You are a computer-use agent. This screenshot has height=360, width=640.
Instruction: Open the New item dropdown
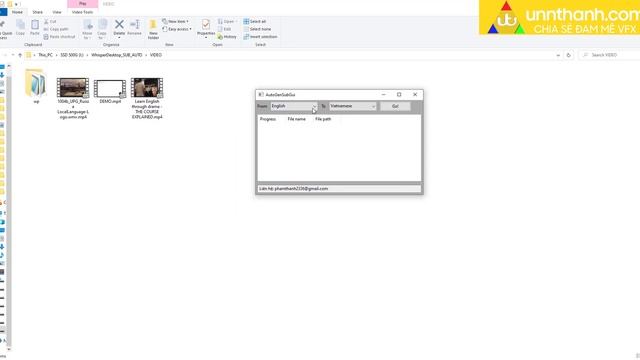click(176, 21)
